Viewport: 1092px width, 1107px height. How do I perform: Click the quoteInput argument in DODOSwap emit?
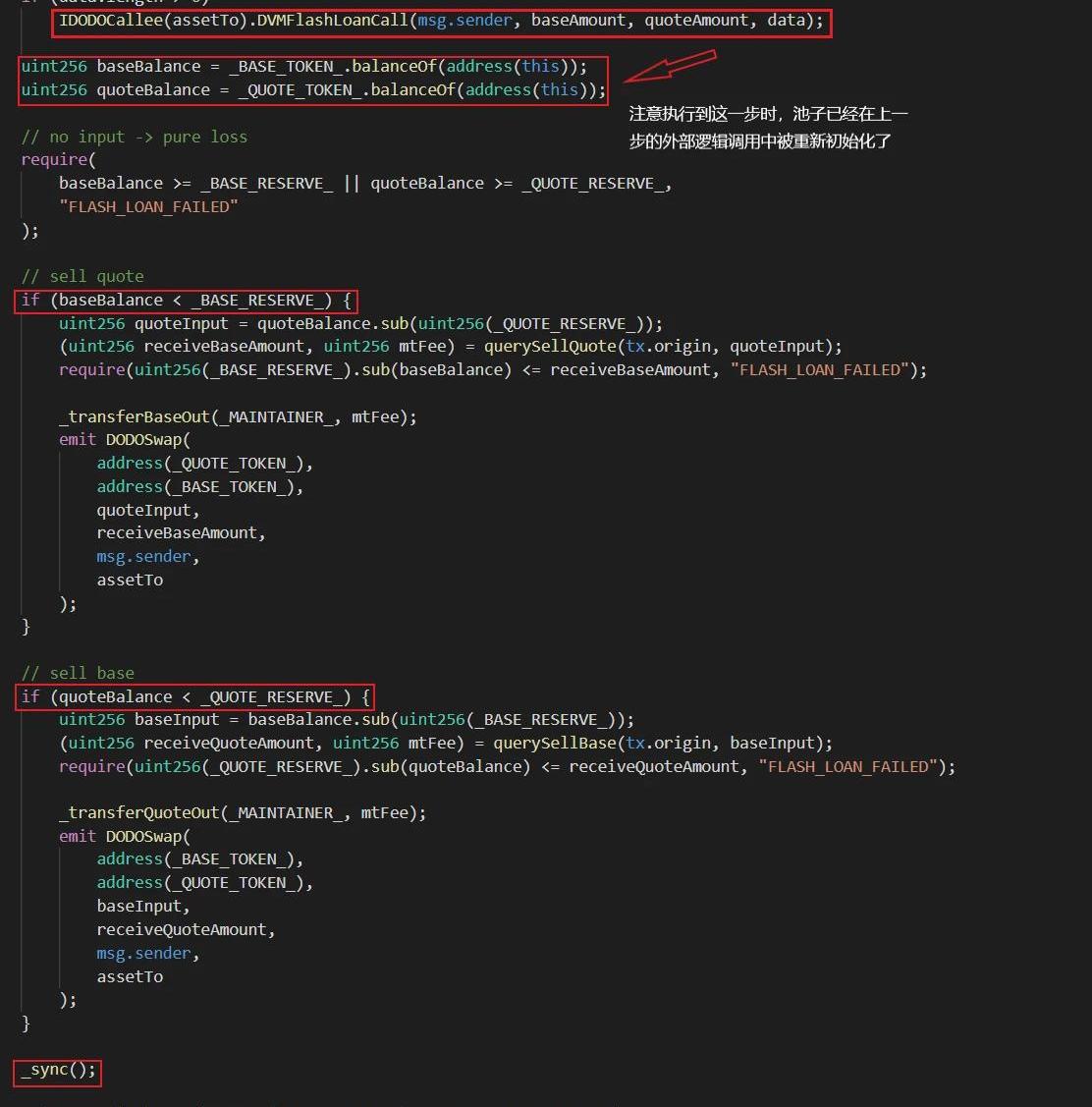pyautogui.click(x=147, y=511)
